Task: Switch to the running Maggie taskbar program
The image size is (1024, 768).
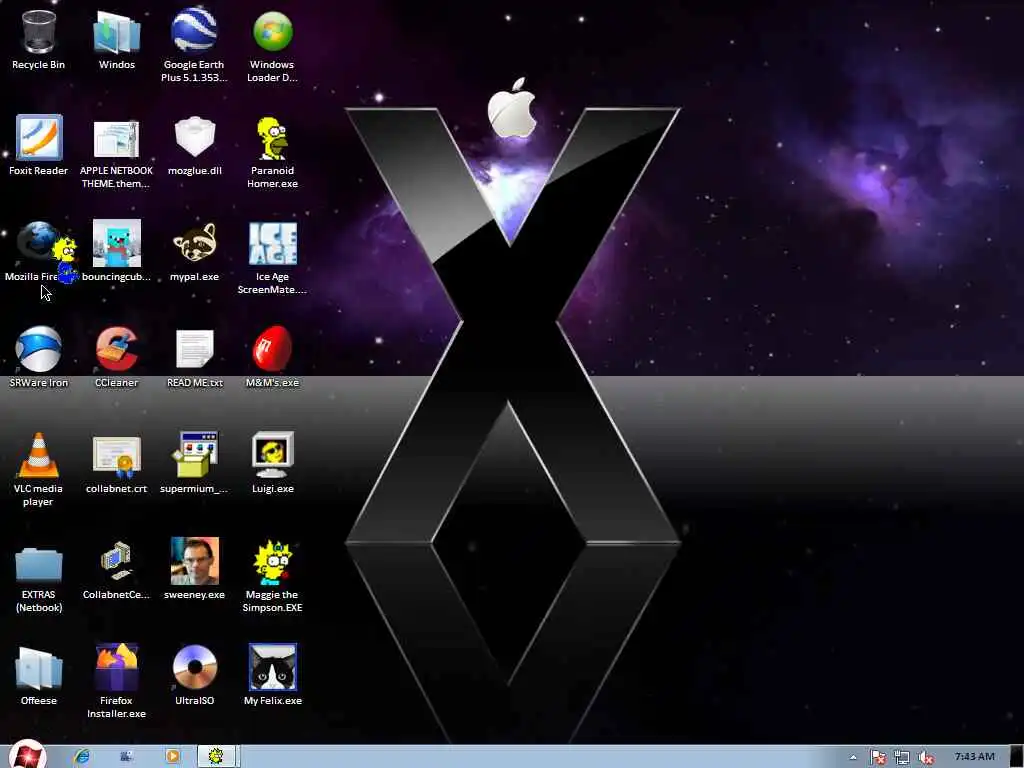Action: coord(217,756)
